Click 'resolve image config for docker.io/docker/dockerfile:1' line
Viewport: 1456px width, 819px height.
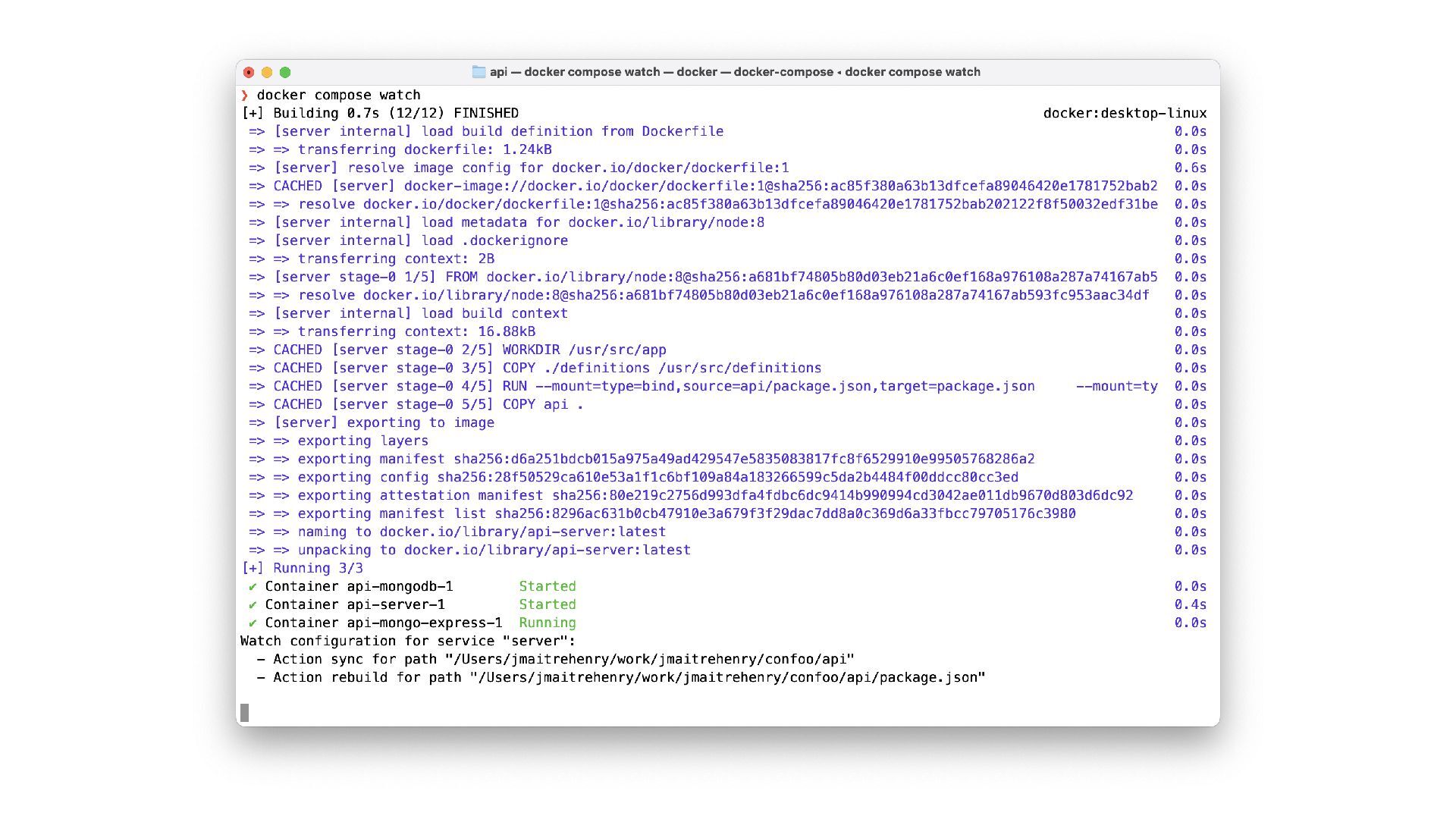click(519, 168)
